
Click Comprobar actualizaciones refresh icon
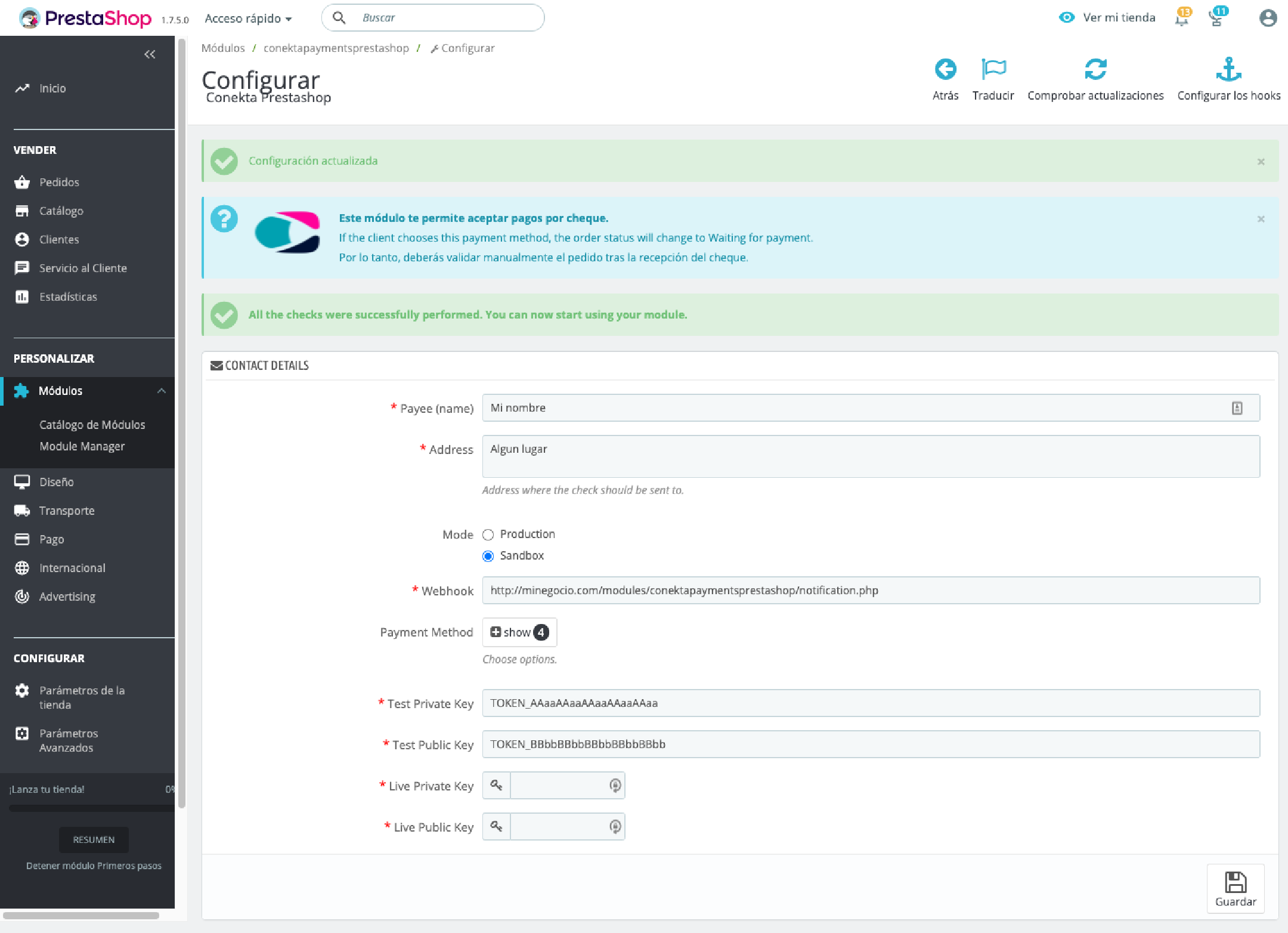(x=1095, y=70)
